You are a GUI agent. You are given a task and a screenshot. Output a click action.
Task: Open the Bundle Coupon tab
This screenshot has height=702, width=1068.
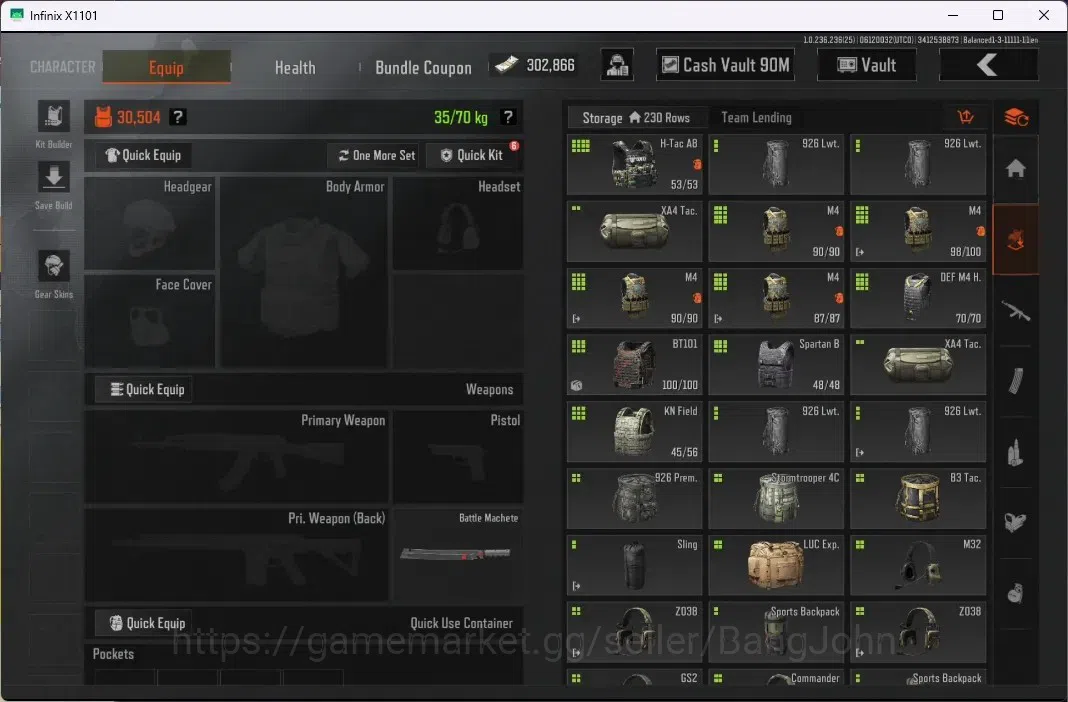[x=423, y=67]
